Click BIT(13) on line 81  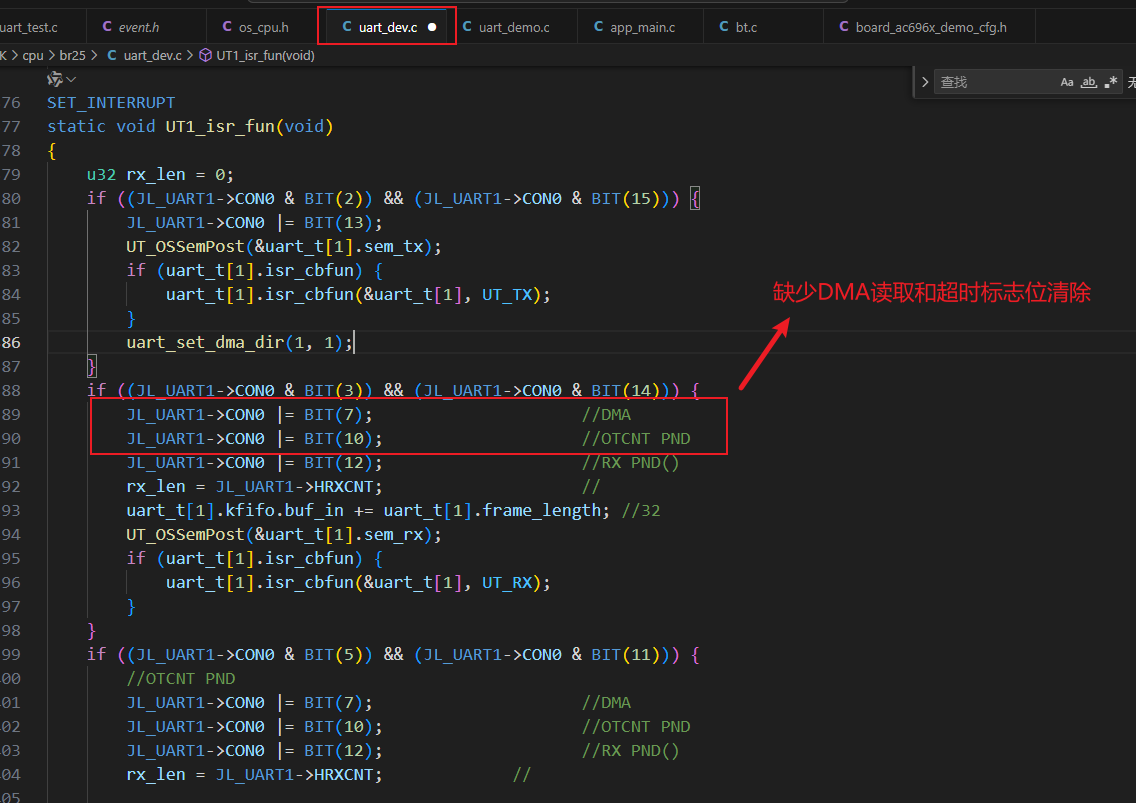coord(338,222)
